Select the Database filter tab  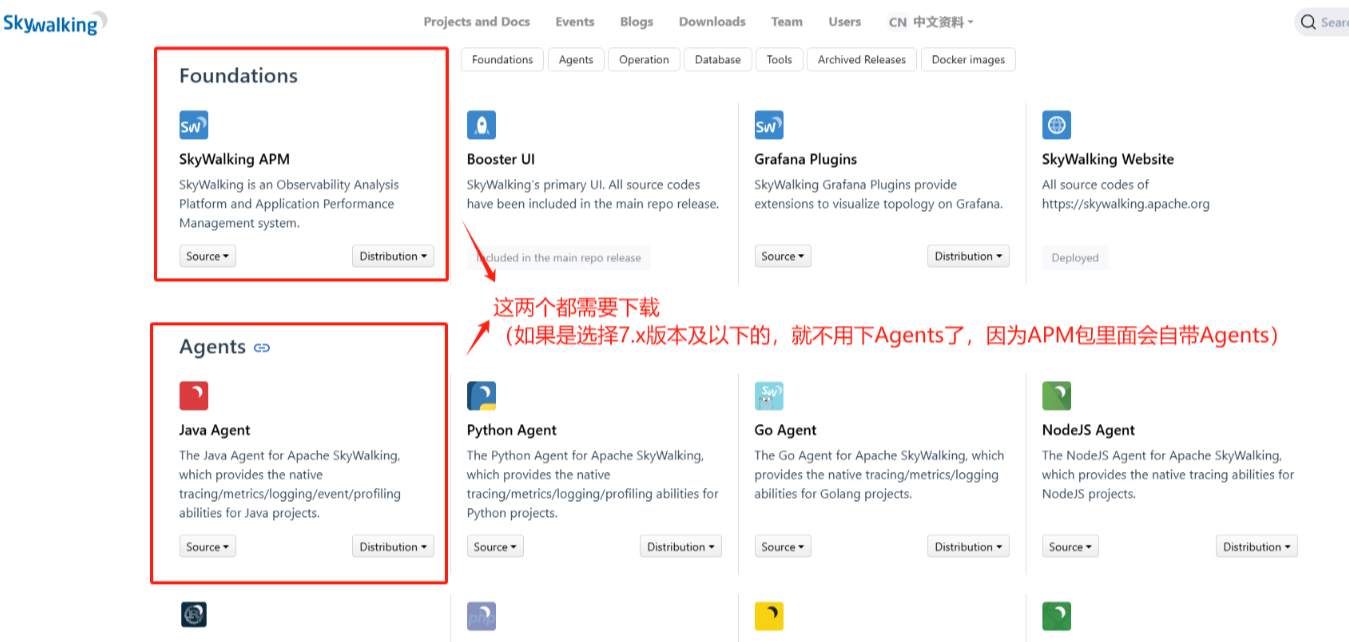tap(718, 60)
